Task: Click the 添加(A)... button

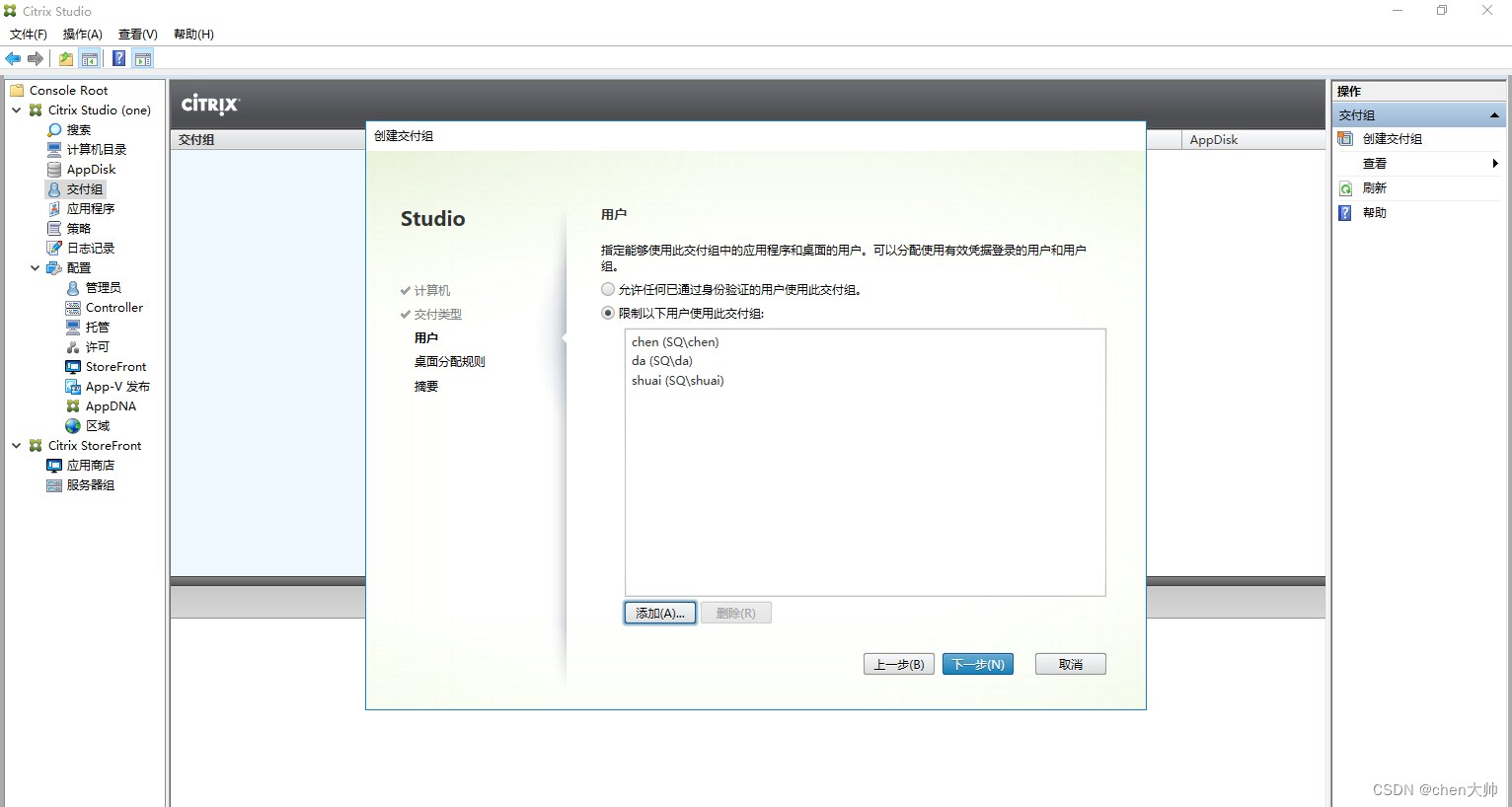Action: tap(660, 613)
